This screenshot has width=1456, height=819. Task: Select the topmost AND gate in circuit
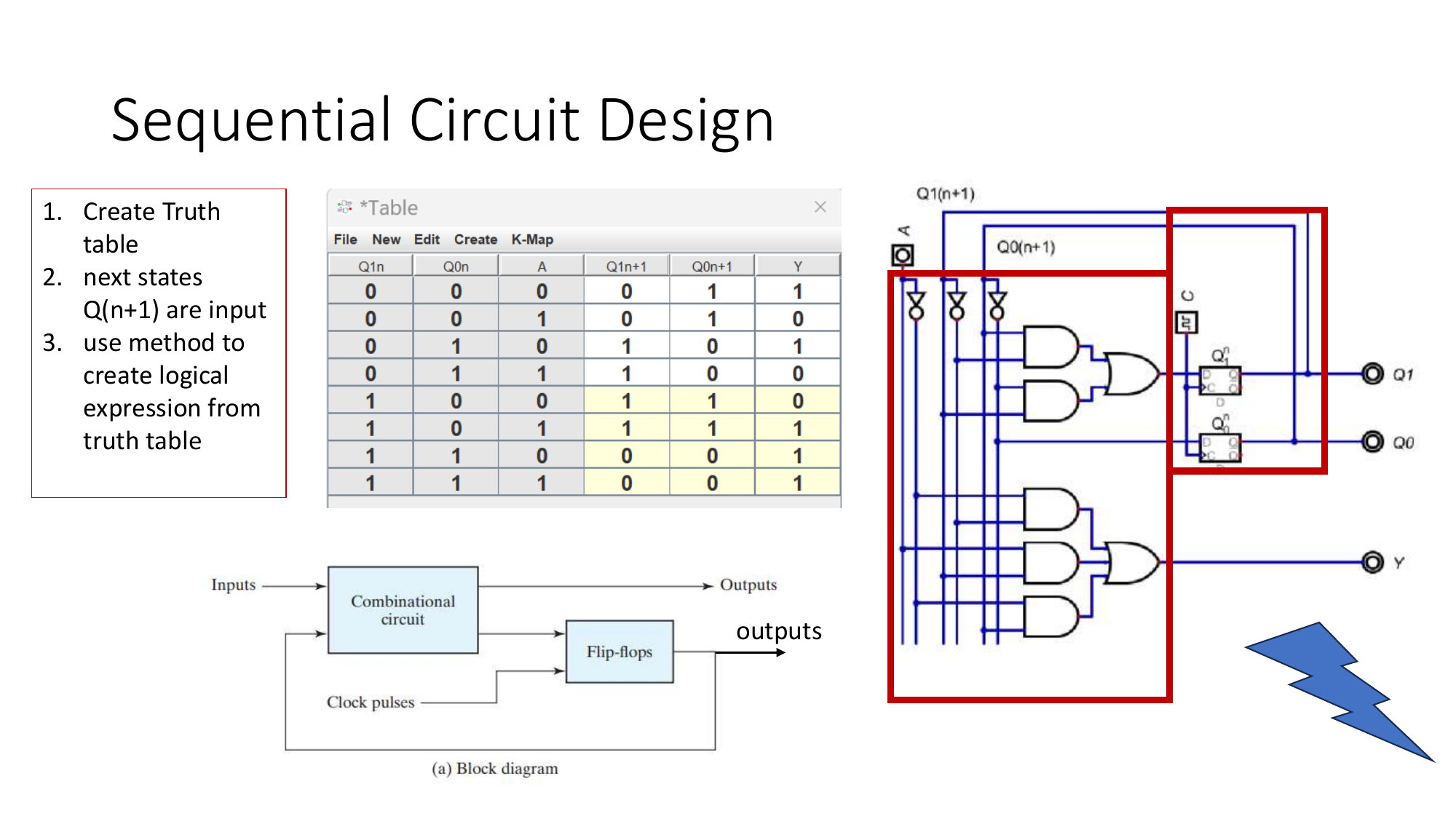[x=1051, y=347]
